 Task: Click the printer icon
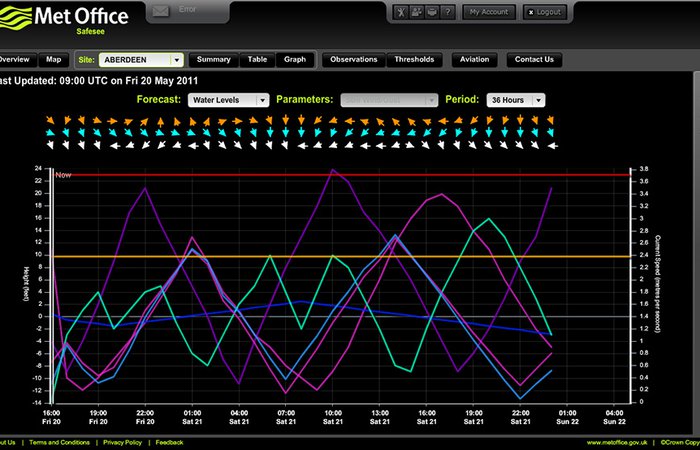(432, 12)
